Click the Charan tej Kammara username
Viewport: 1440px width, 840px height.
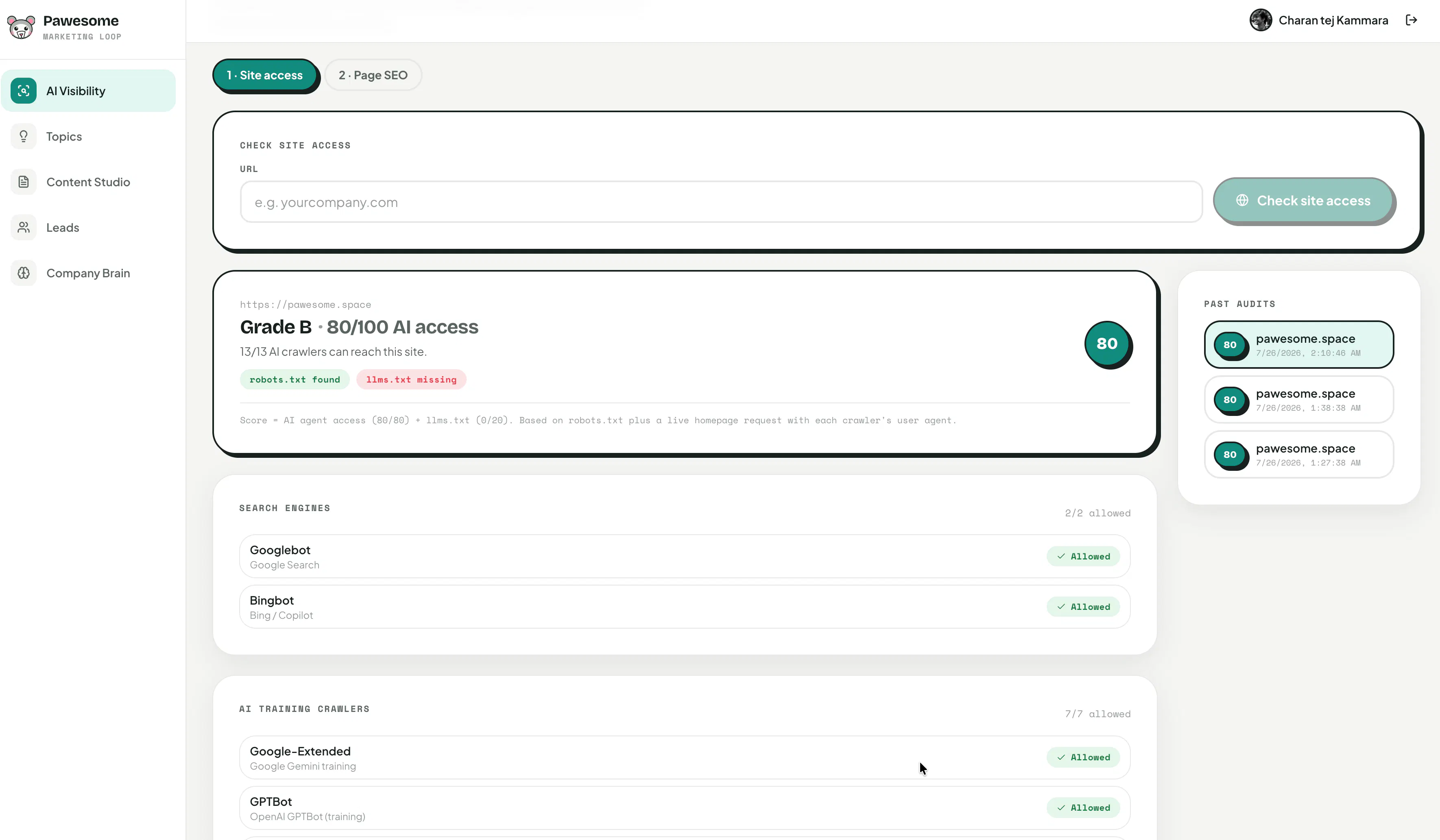(1333, 21)
